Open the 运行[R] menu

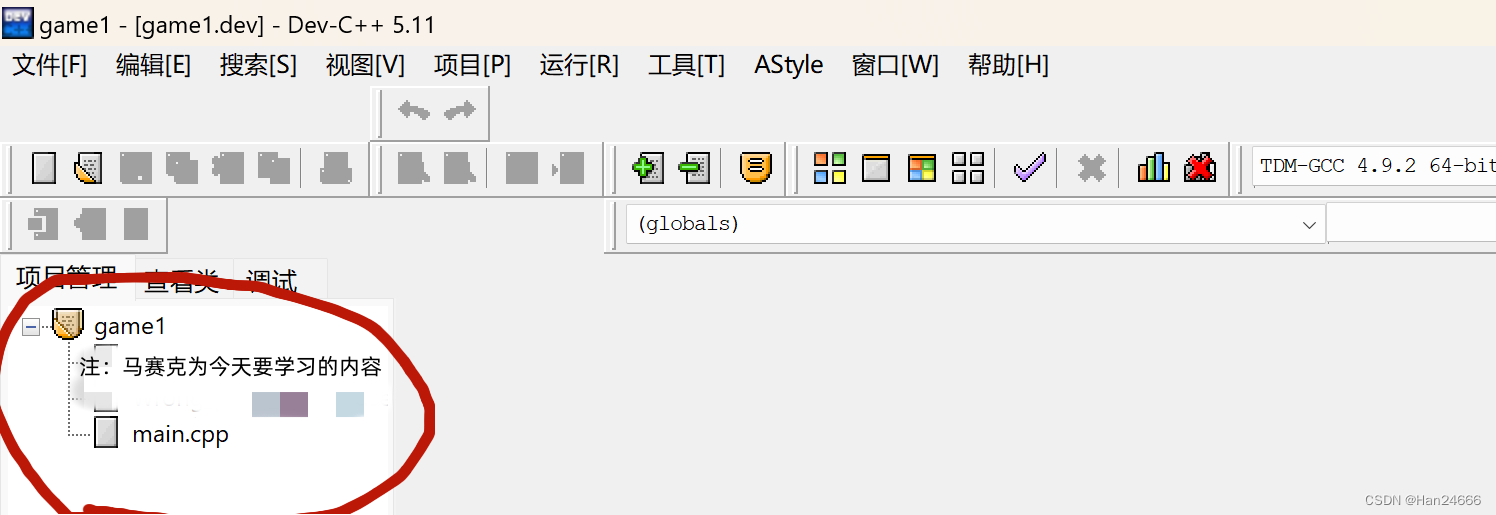click(x=579, y=65)
